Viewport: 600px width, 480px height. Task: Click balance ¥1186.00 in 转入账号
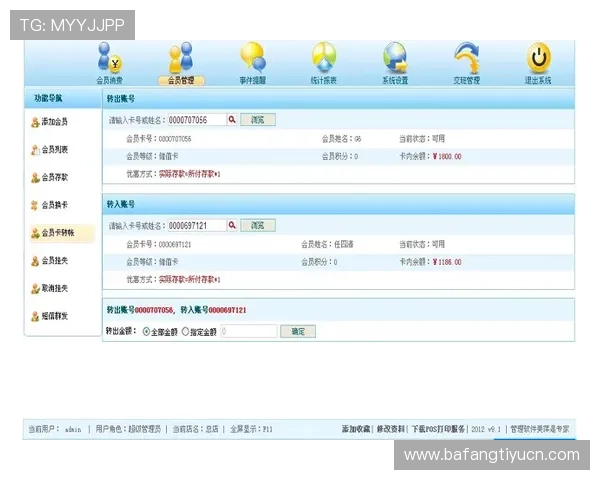point(447,262)
